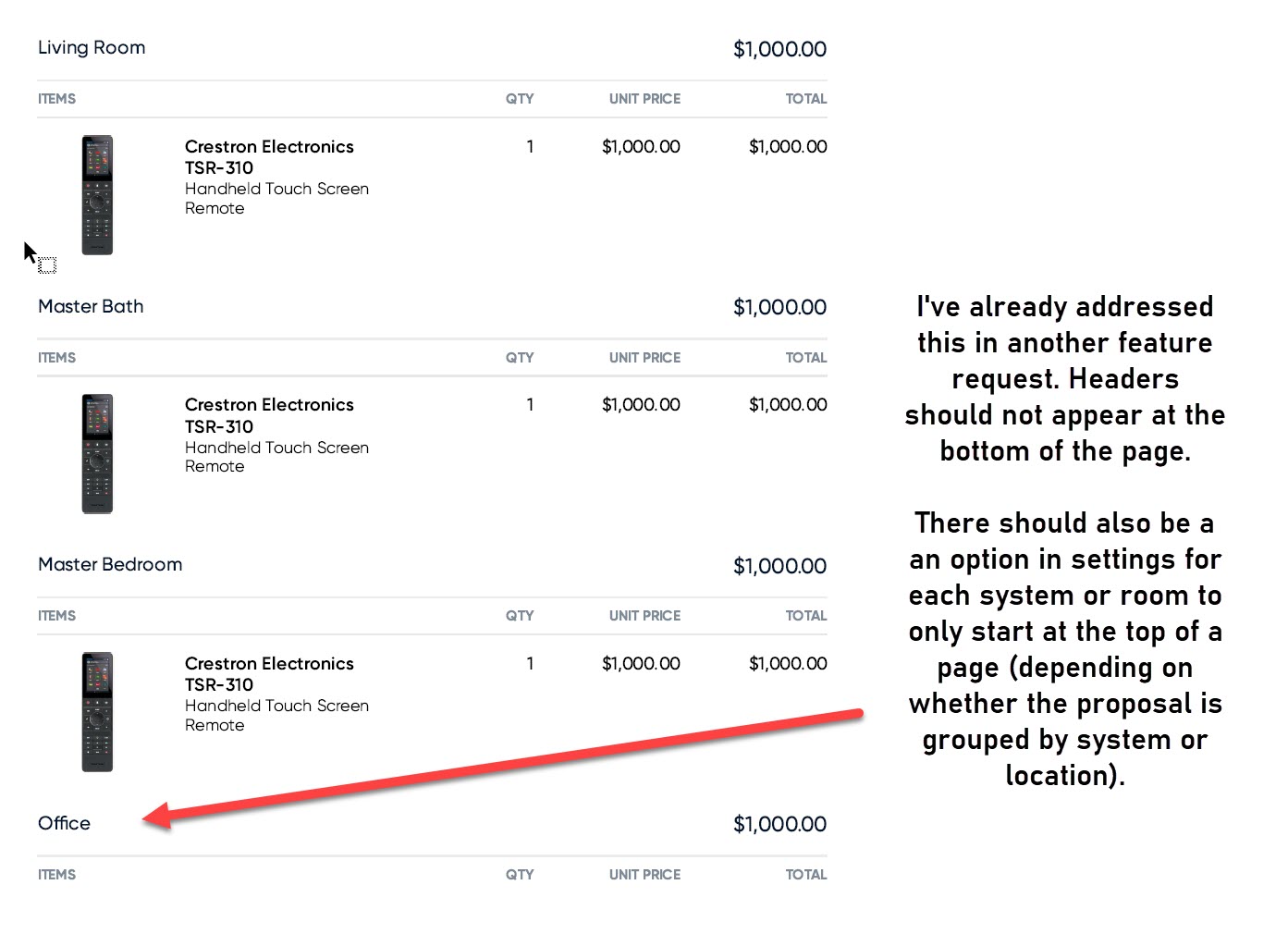Click the Master Bedroom remote product image
The height and width of the screenshot is (934, 1288).
coord(97,712)
